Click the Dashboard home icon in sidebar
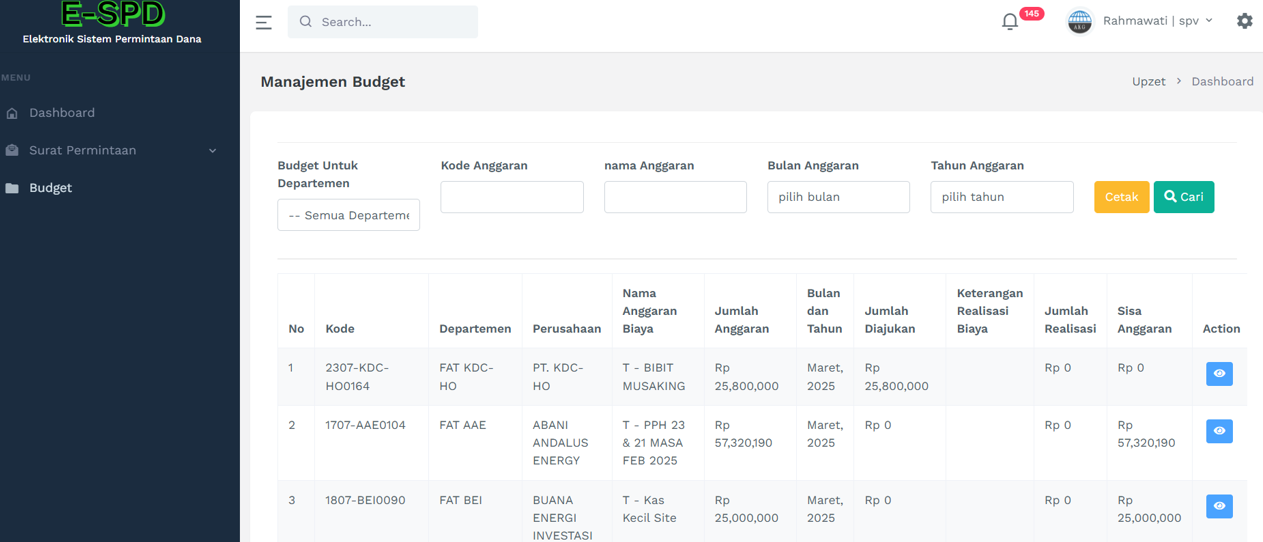This screenshot has height=542, width=1263. (12, 113)
